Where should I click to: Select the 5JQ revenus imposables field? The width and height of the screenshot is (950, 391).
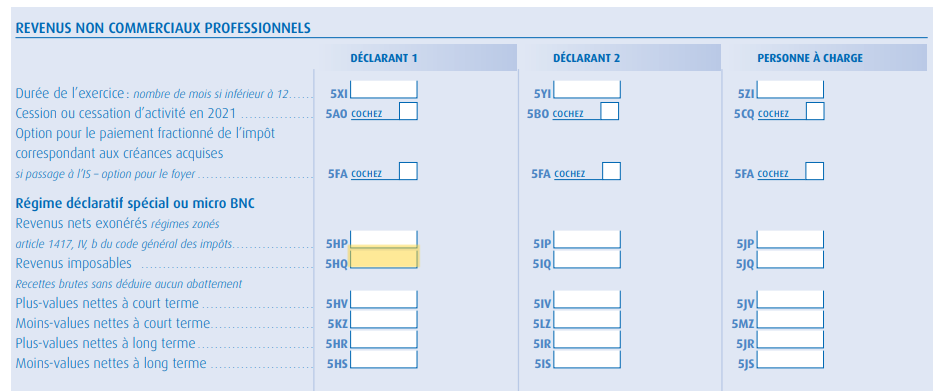coord(791,259)
